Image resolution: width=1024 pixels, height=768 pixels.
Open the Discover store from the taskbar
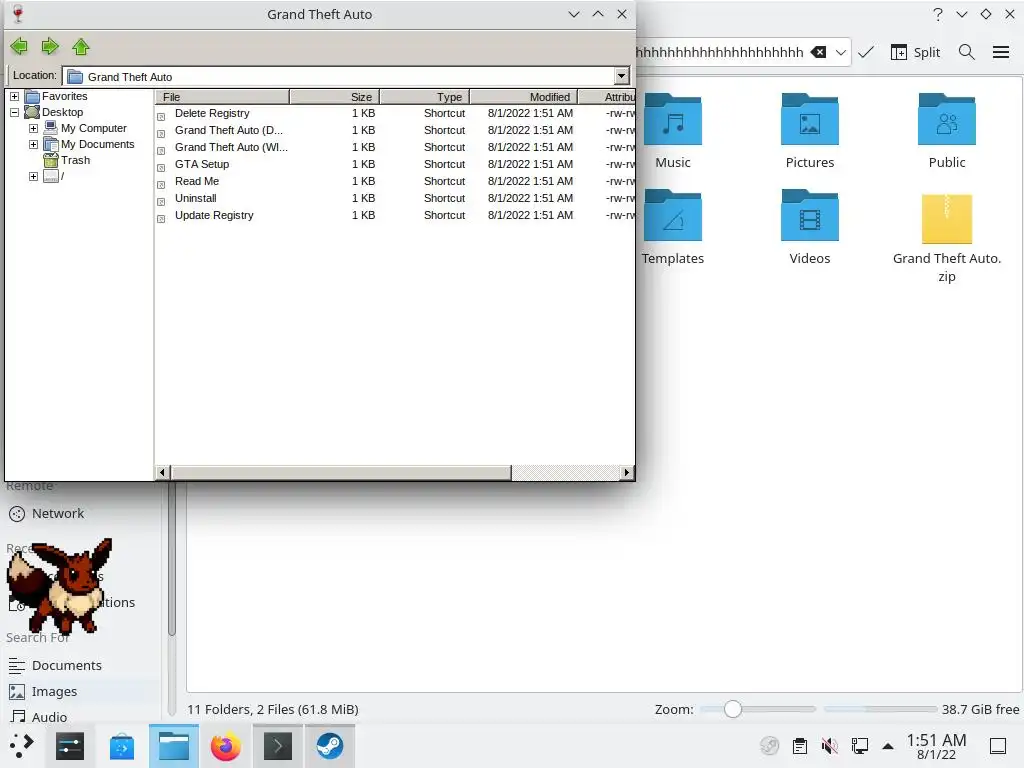point(121,746)
